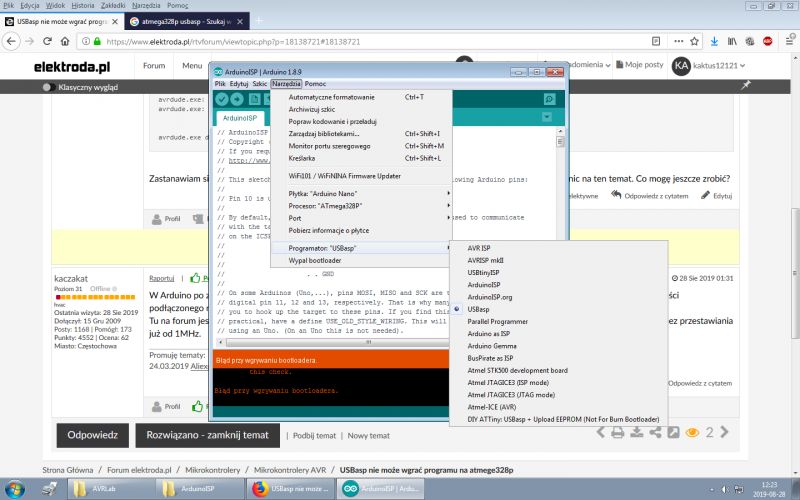
Task: Click the share topic icon
Action: pyautogui.click(x=655, y=433)
